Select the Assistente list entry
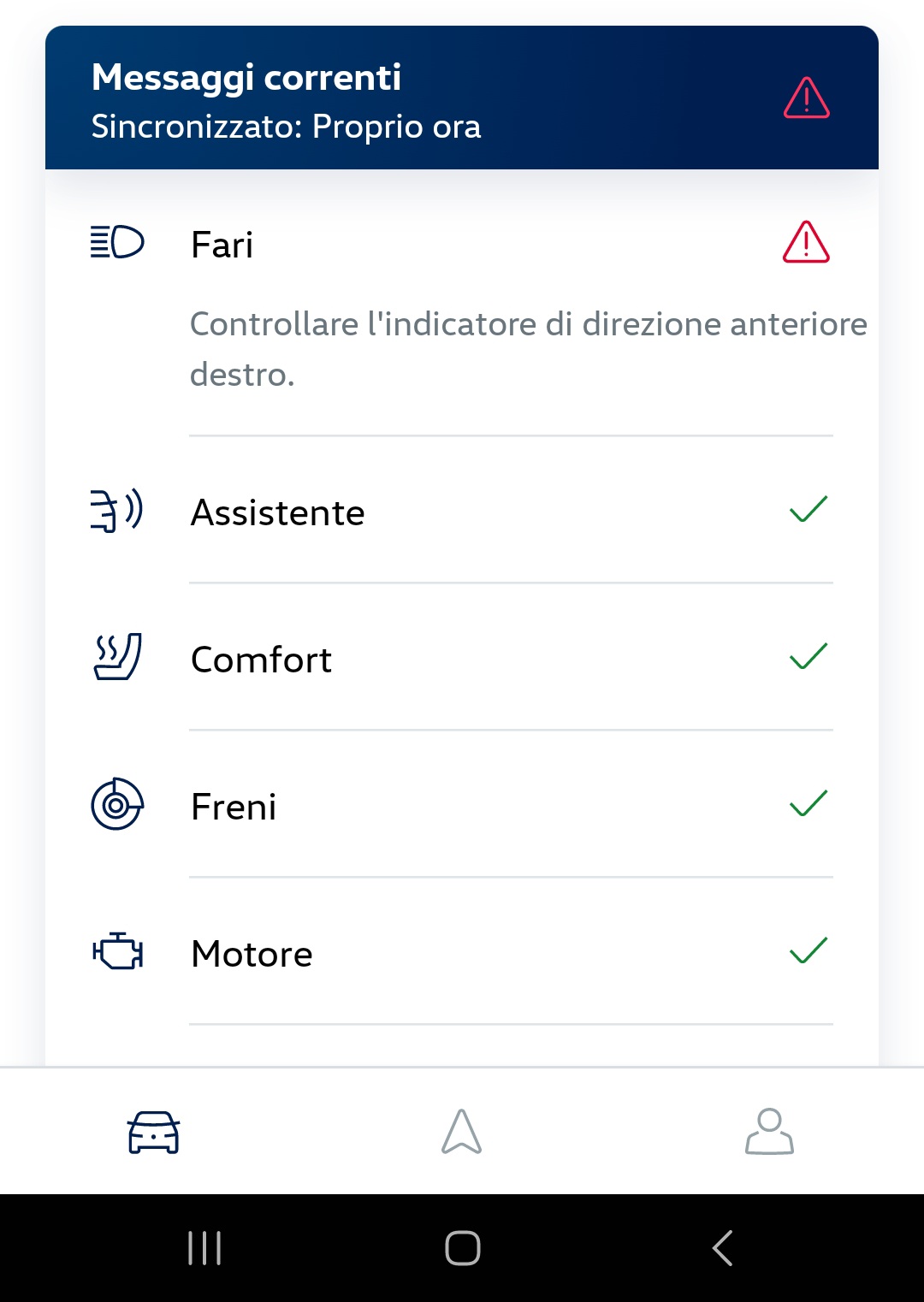The width and height of the screenshot is (924, 1302). pyautogui.click(x=462, y=511)
